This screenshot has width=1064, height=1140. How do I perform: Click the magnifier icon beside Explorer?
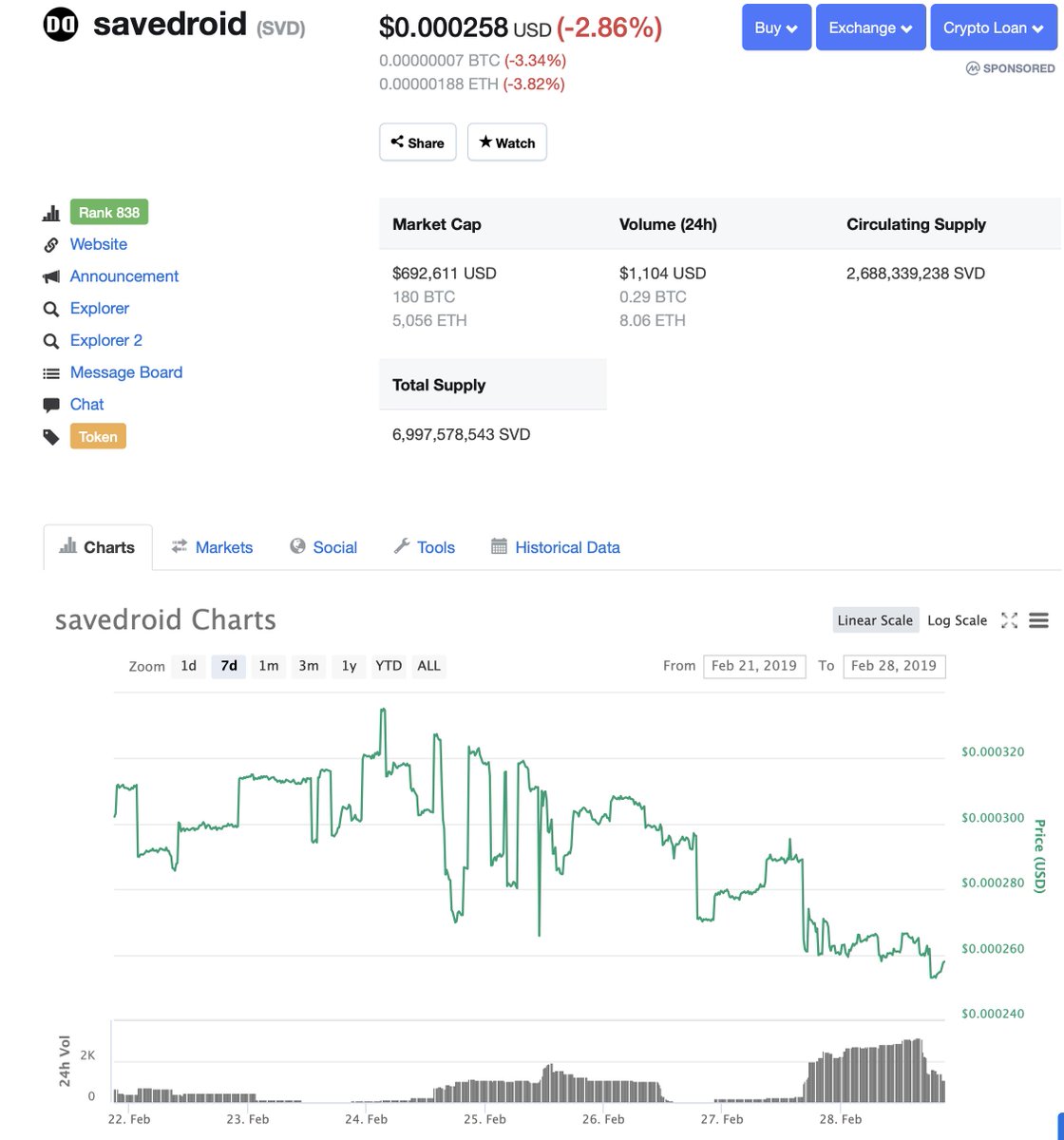click(x=51, y=309)
